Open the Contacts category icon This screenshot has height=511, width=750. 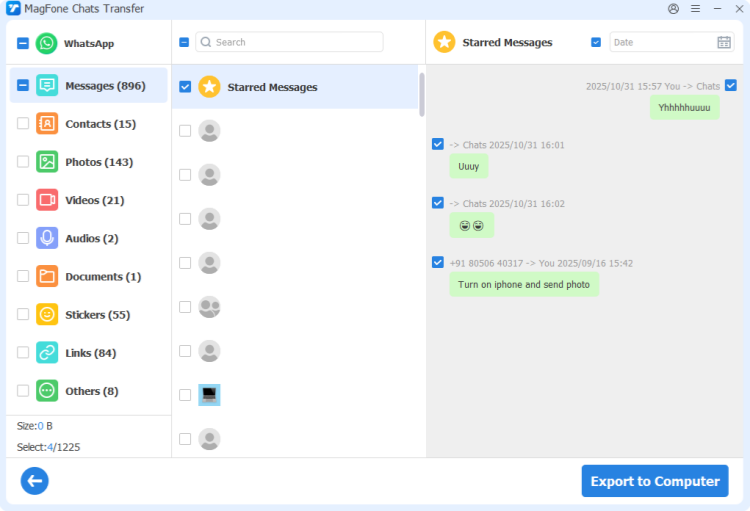coord(47,123)
